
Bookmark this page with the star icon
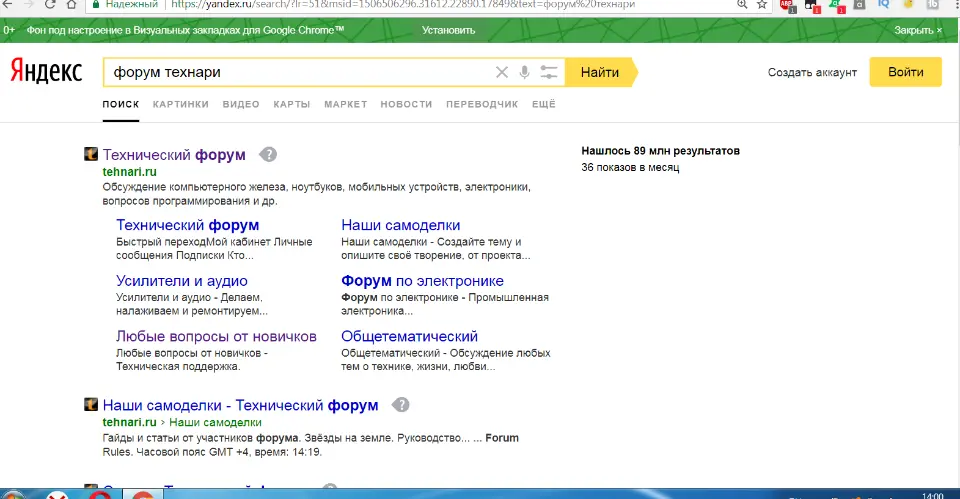click(x=762, y=4)
